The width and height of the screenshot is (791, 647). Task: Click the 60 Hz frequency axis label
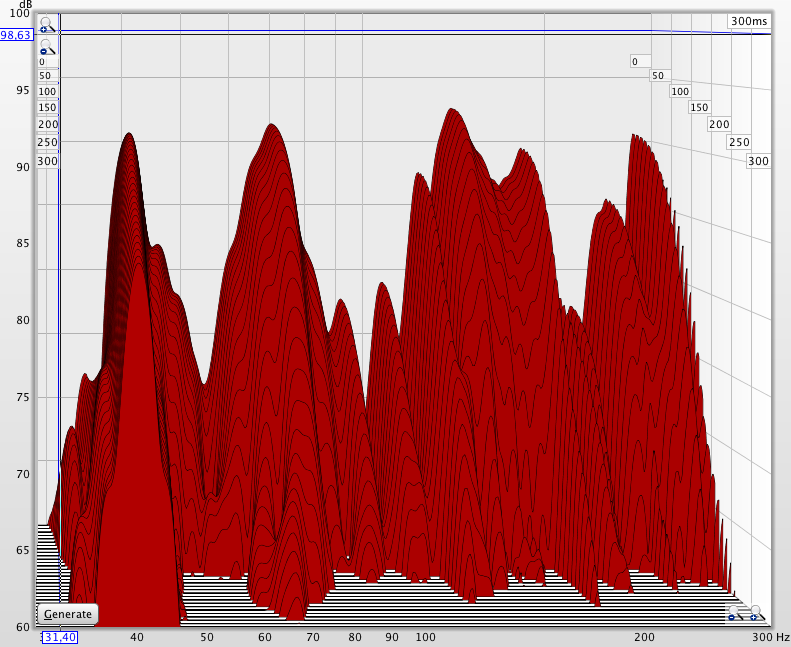(x=265, y=637)
